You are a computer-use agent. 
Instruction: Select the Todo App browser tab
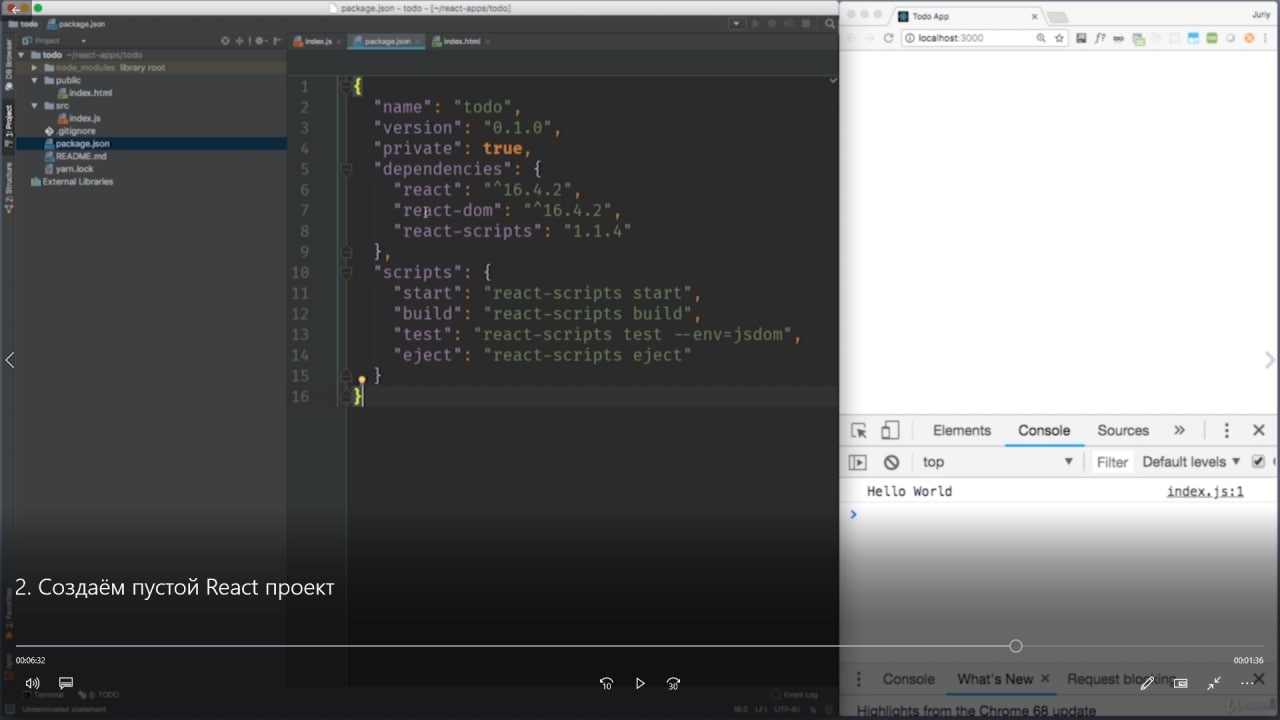pyautogui.click(x=967, y=16)
